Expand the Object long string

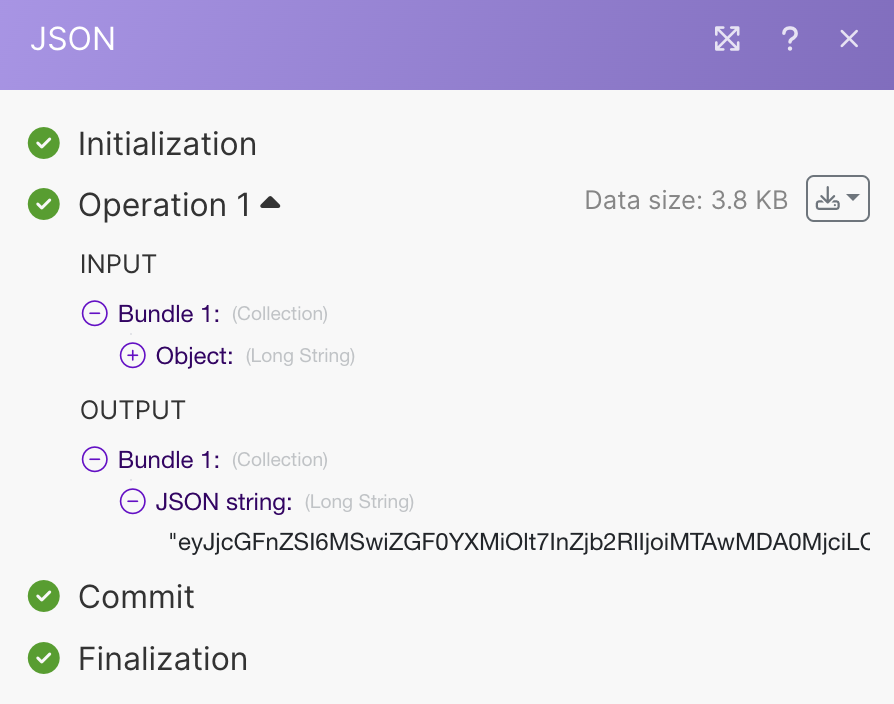pyautogui.click(x=132, y=356)
